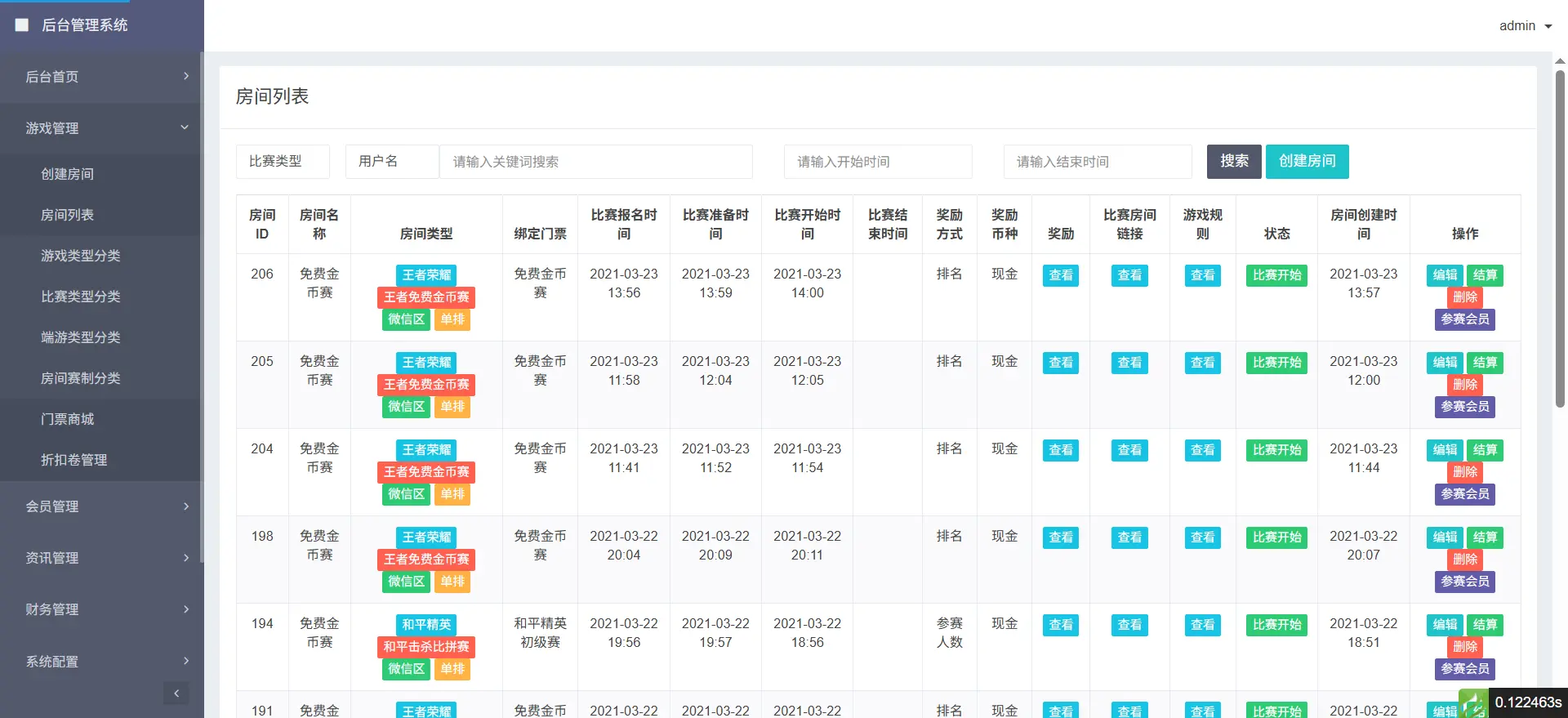Image resolution: width=1568 pixels, height=718 pixels.
Task: Open the 用户名 search-field dropdown
Action: tap(392, 162)
